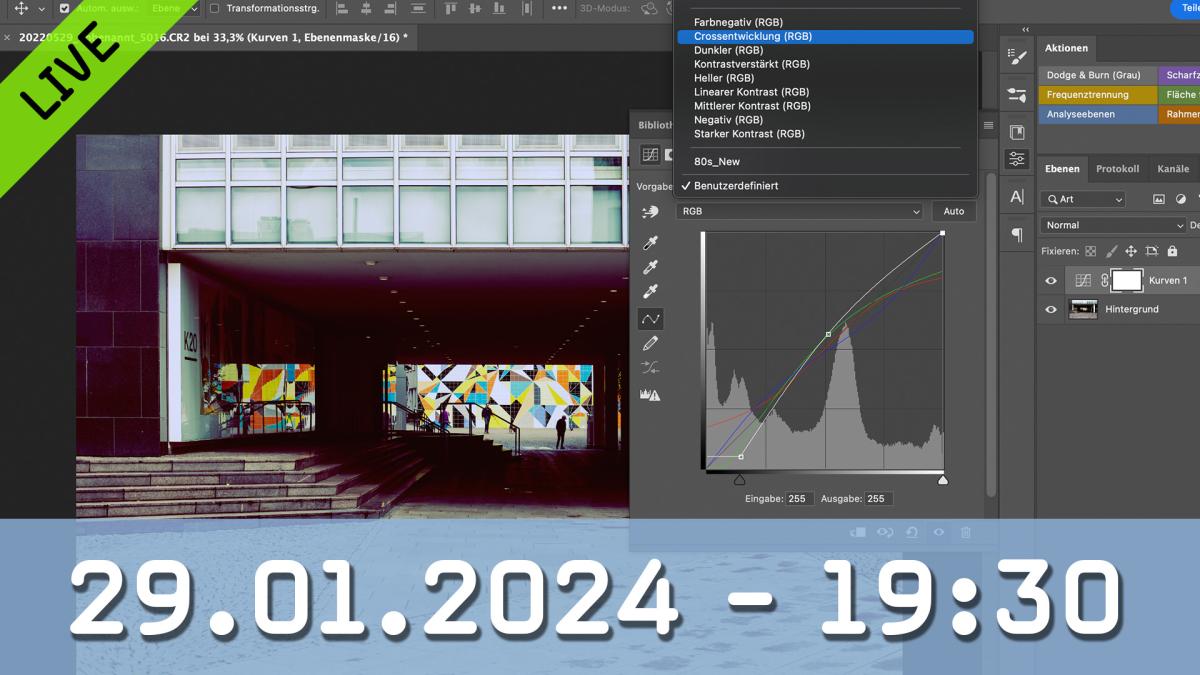Collapse the panel dock double-arrow
The width and height of the screenshot is (1200, 675).
click(1025, 30)
